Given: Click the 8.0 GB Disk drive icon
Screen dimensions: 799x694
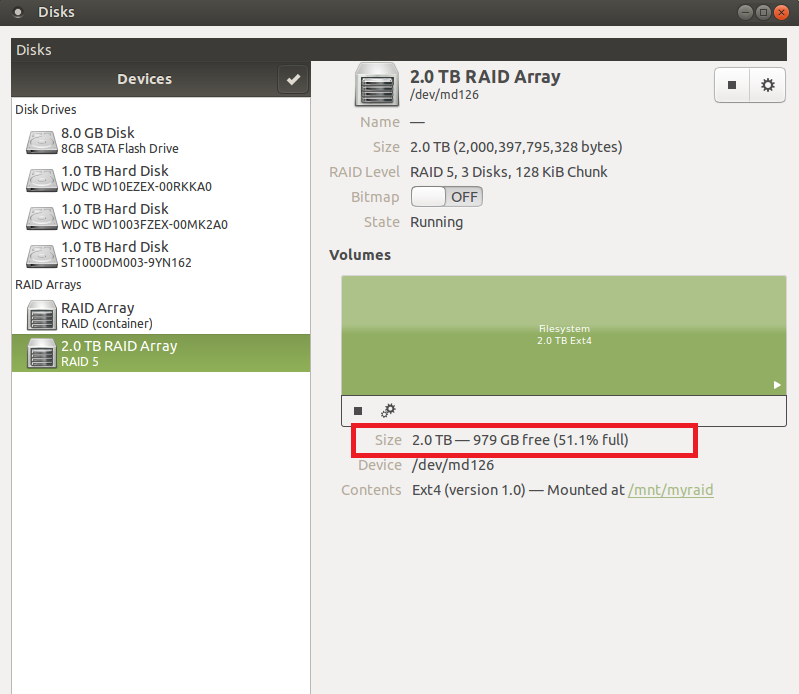Looking at the screenshot, I should click(x=42, y=142).
